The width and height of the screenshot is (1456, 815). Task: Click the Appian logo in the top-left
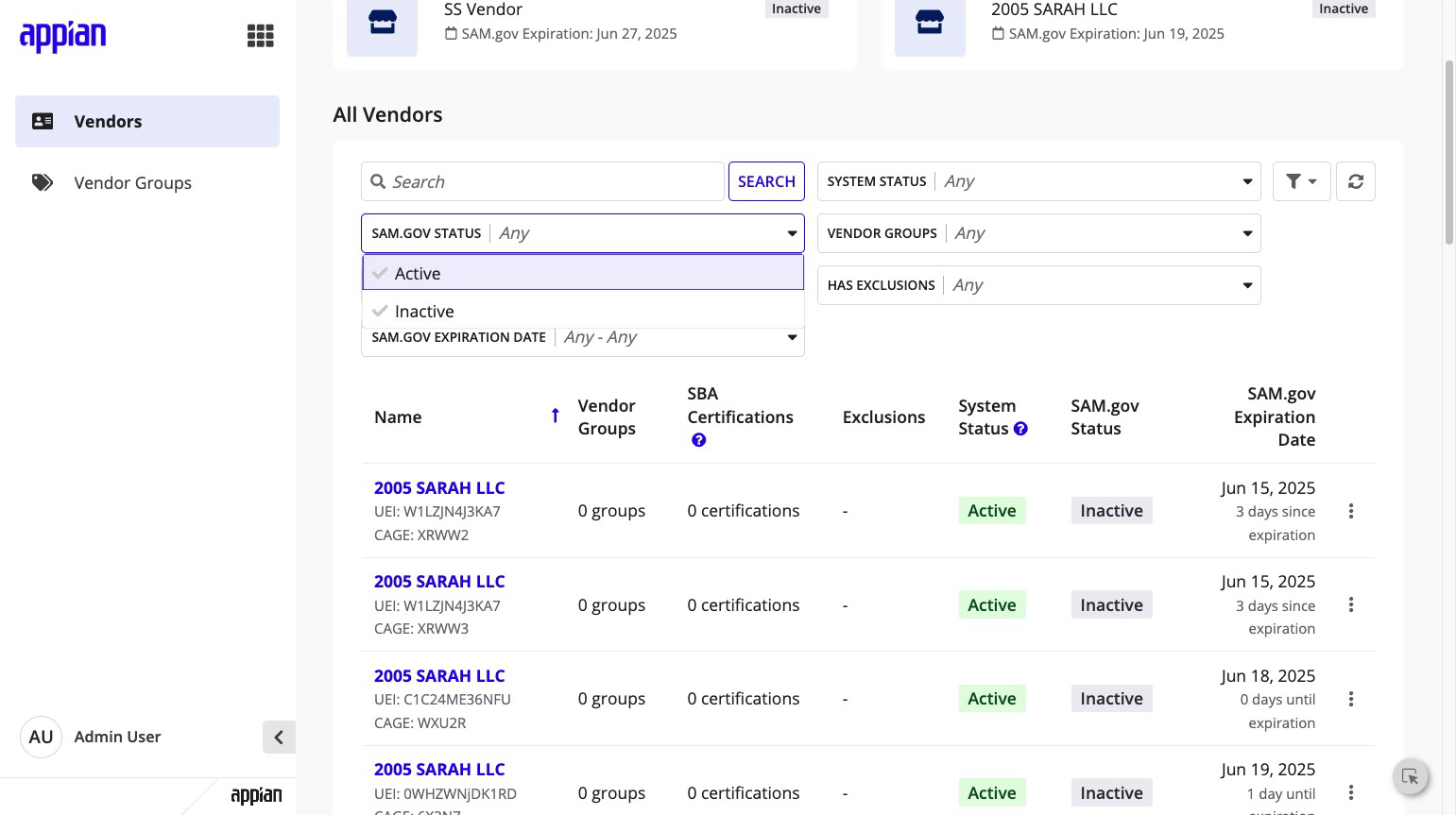[62, 36]
